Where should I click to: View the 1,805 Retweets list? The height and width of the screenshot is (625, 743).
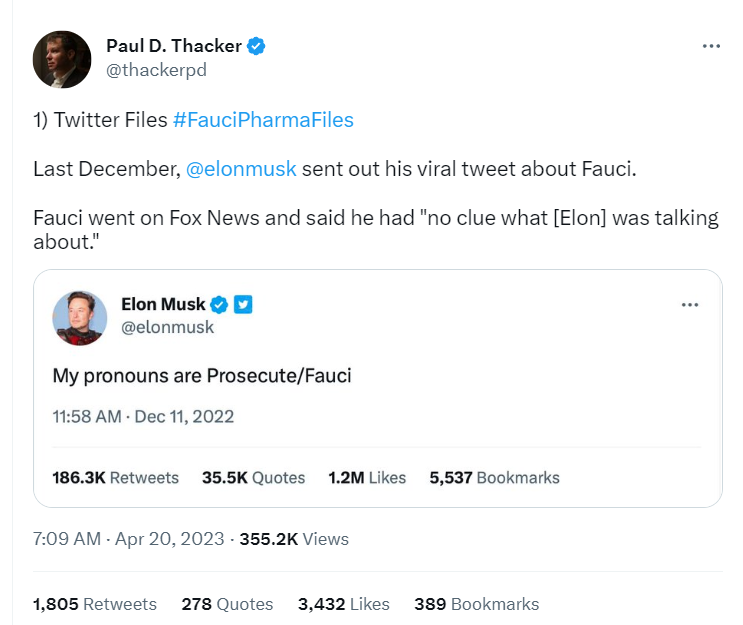(95, 604)
